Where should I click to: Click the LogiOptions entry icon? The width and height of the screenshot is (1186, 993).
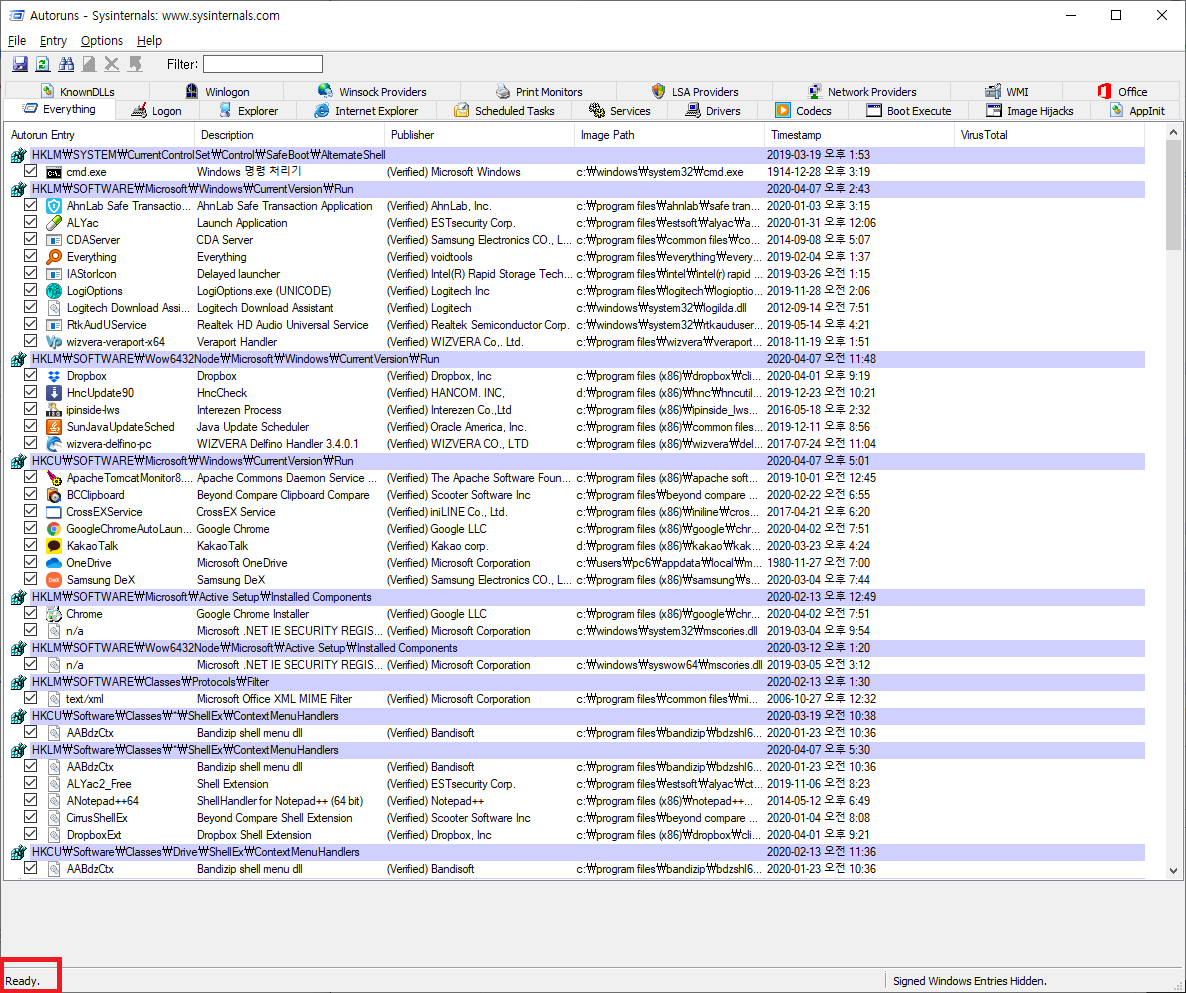[54, 291]
